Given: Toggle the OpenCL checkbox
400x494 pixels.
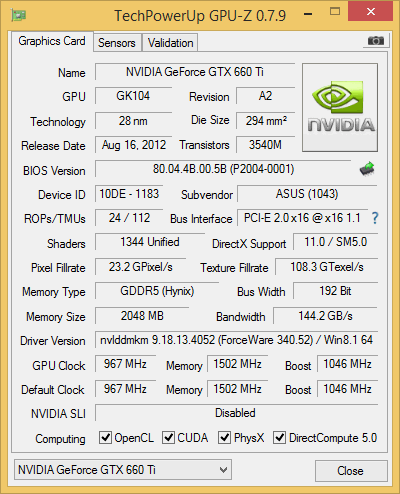Looking at the screenshot, I should 105,437.
